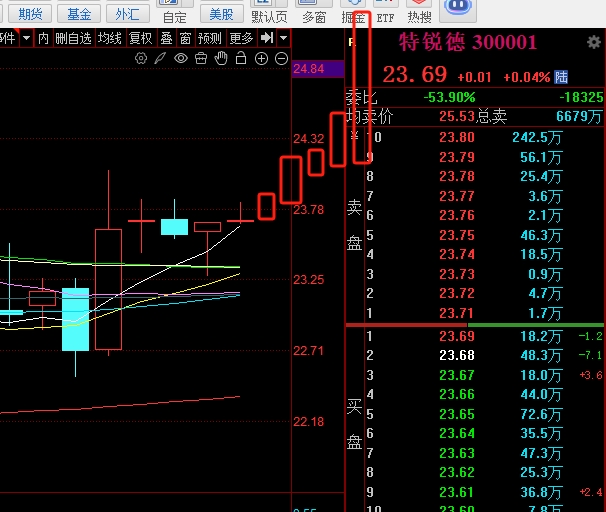606x512 pixels.
Task: Open quote panel settings gear
Action: (x=594, y=42)
